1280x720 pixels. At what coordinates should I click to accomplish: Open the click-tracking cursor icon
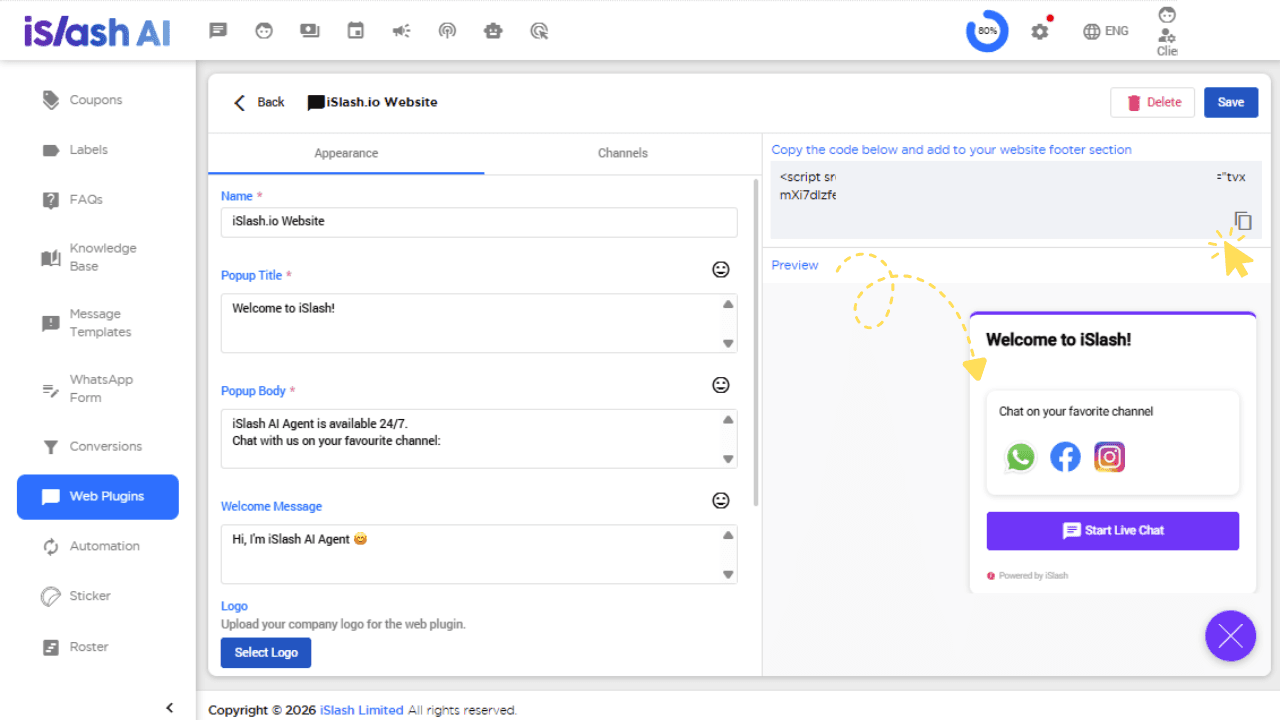(539, 31)
